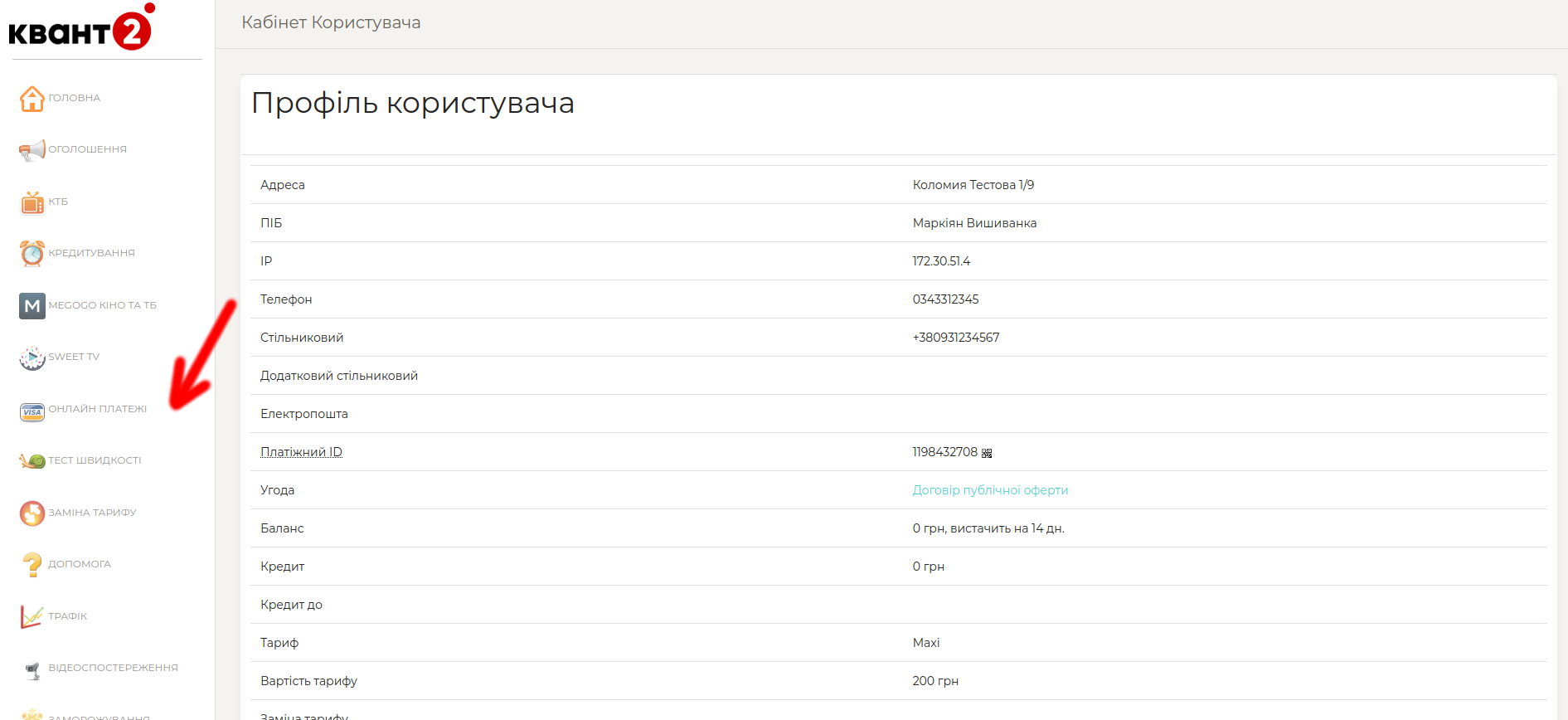Click the Оголошення megaphone icon
1568x720 pixels.
(x=32, y=150)
